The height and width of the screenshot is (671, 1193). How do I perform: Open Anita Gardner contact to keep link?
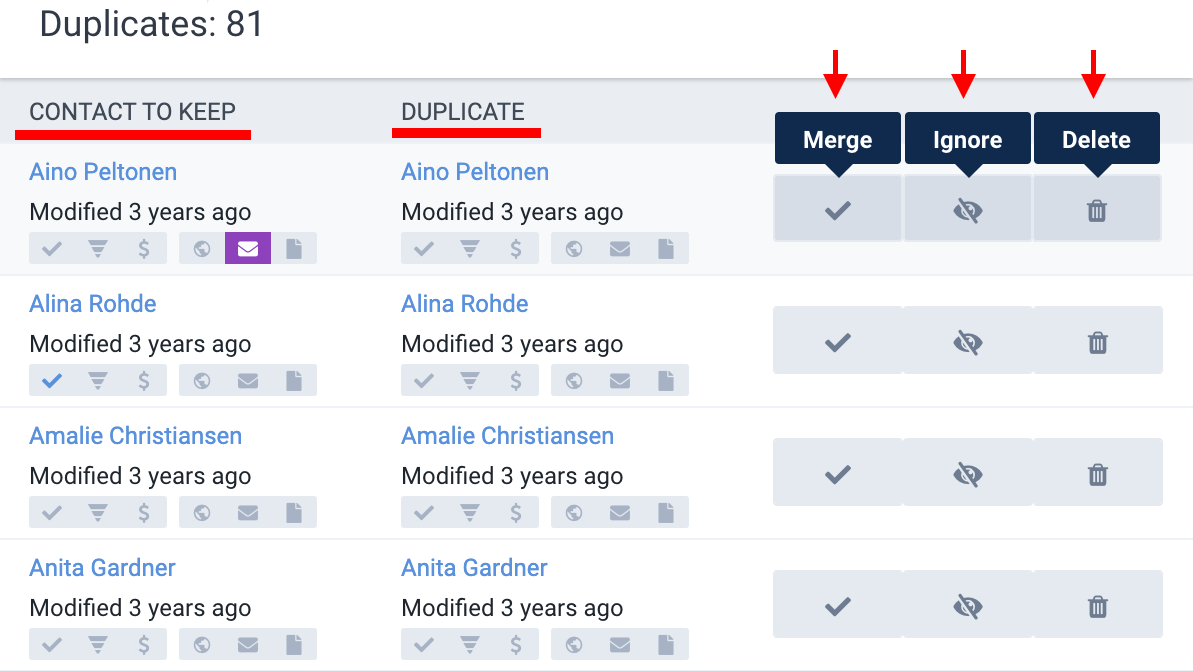point(103,568)
